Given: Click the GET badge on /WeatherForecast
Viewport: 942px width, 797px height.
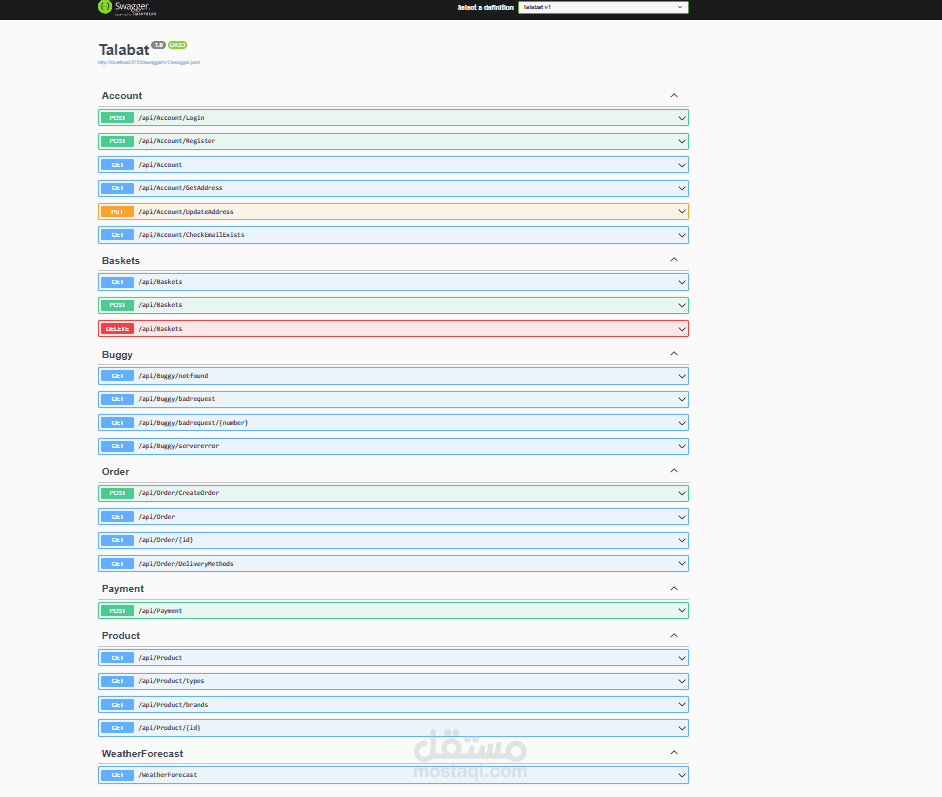Looking at the screenshot, I should coord(117,774).
